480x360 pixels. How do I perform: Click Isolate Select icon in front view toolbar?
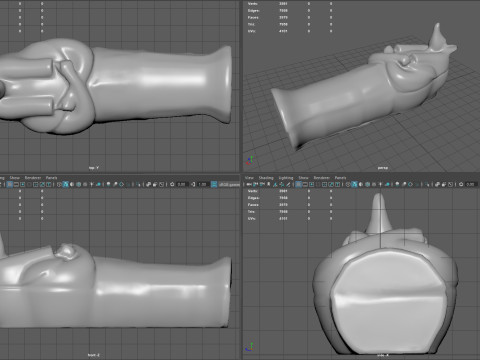138,184
